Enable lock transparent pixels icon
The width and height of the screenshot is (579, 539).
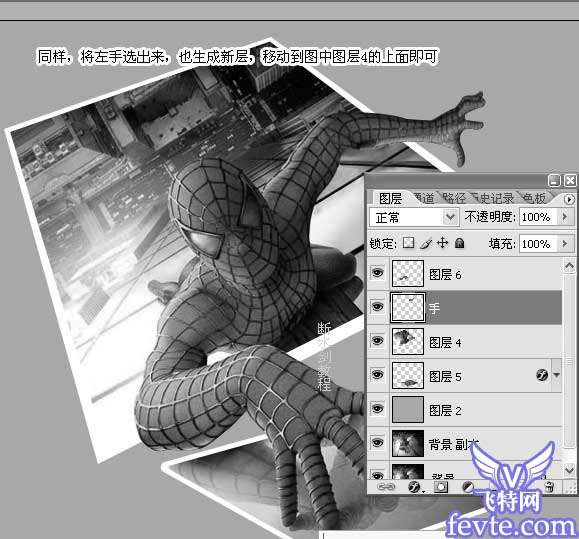pos(408,243)
